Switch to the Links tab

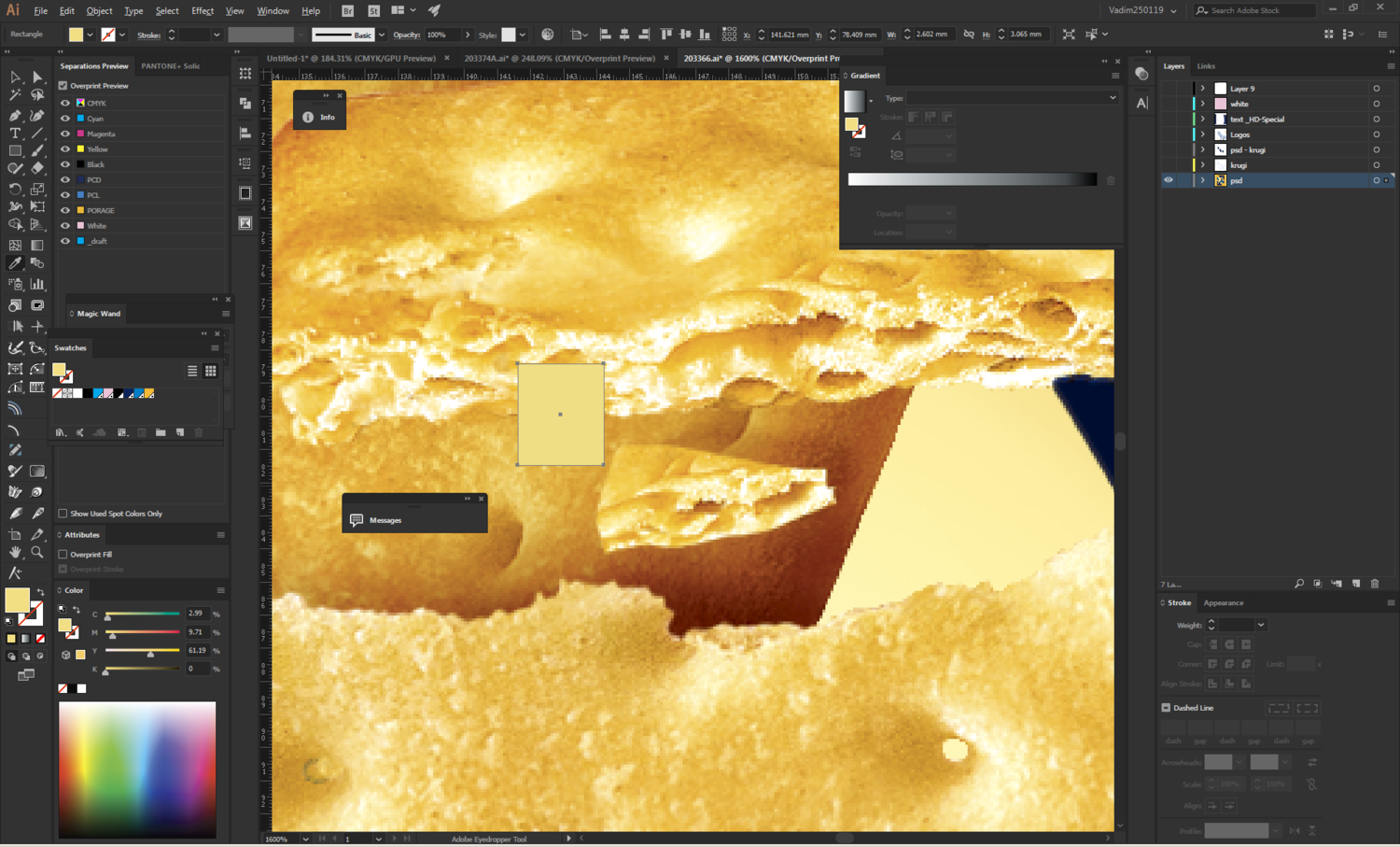[x=1206, y=66]
